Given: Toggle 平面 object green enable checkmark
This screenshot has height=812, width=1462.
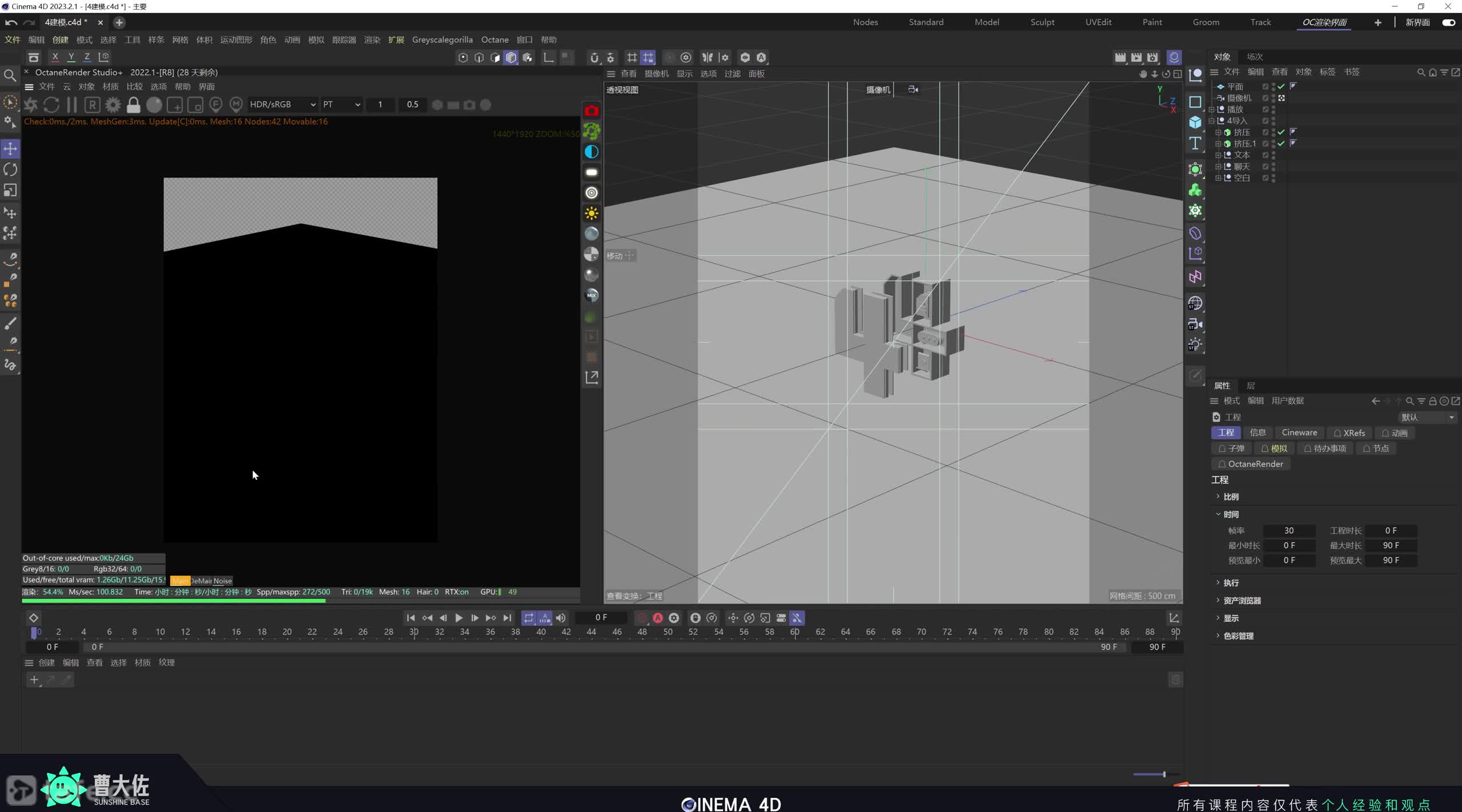Looking at the screenshot, I should [1282, 87].
